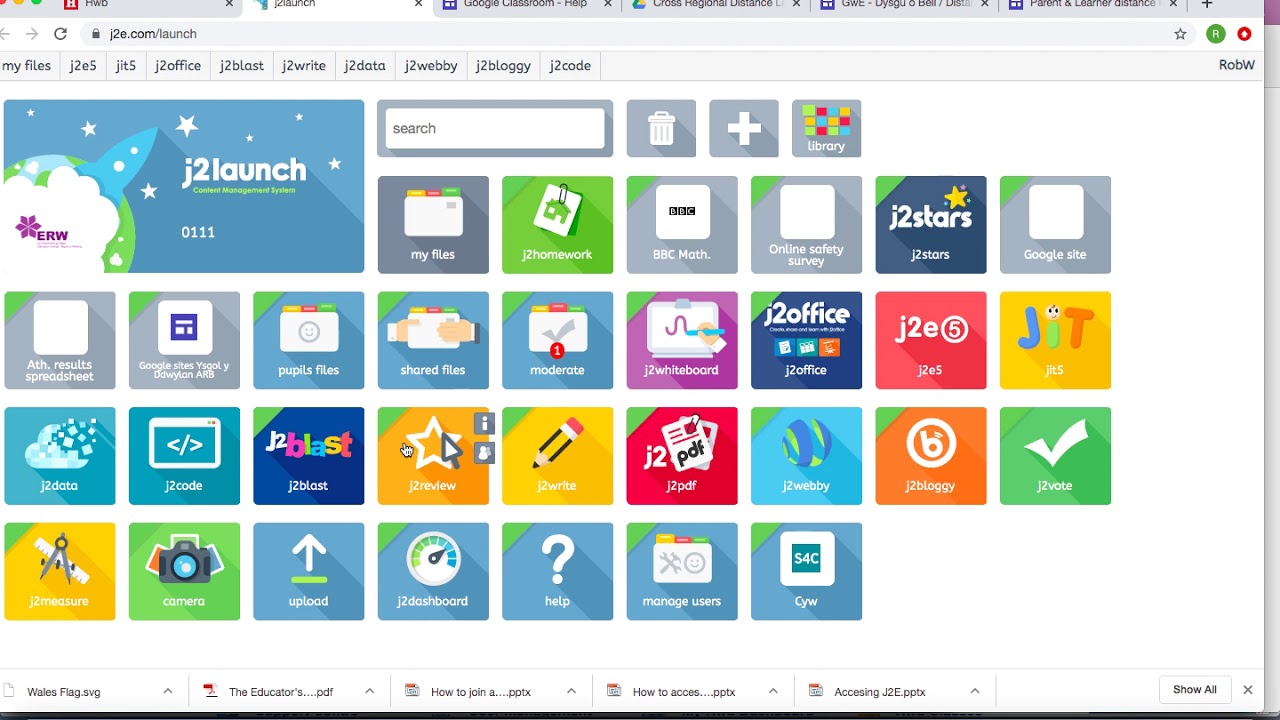Select j2bloggy in top menu
This screenshot has height=720, width=1280.
(x=503, y=66)
